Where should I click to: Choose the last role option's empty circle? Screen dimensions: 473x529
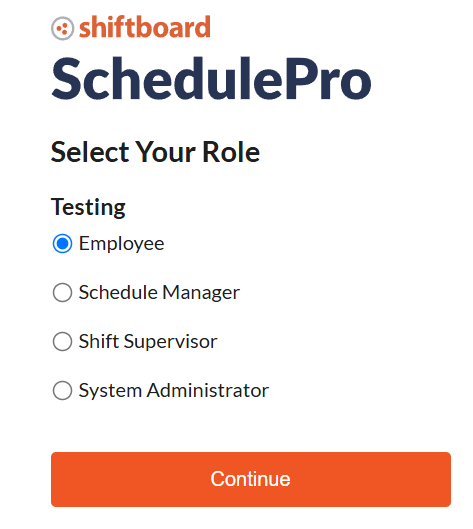pos(62,390)
